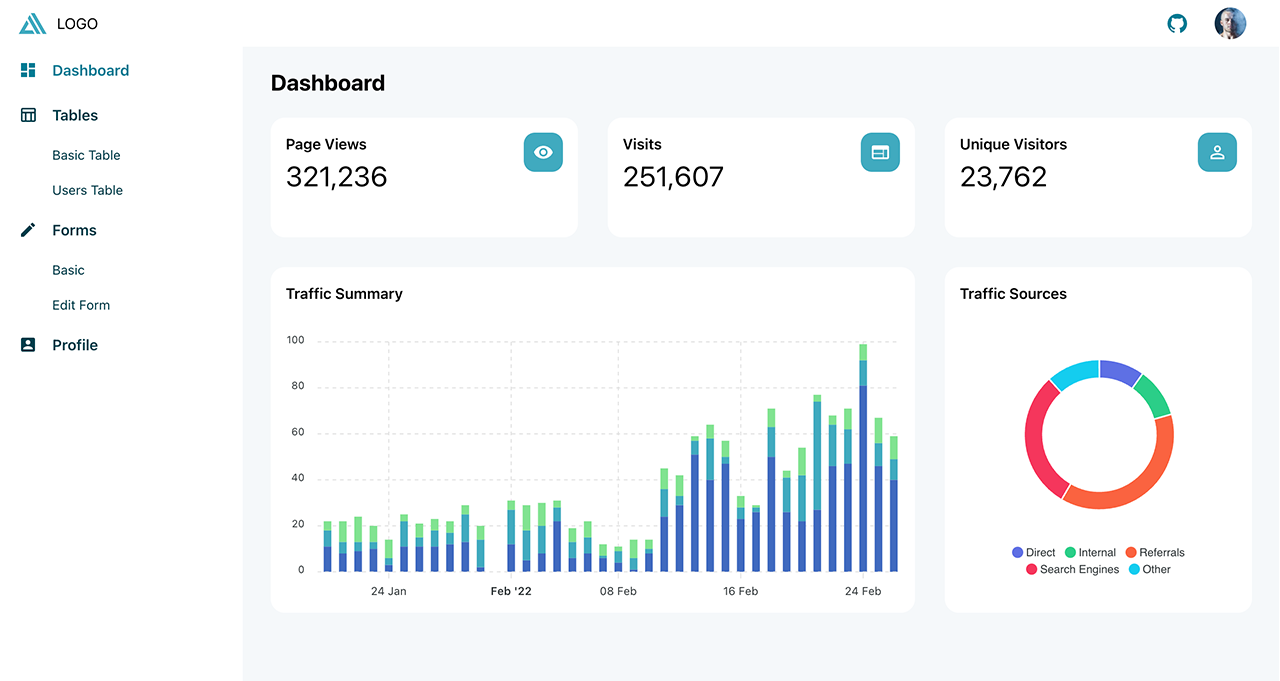The height and width of the screenshot is (681, 1280).
Task: Go to Users Table page
Action: coord(87,190)
